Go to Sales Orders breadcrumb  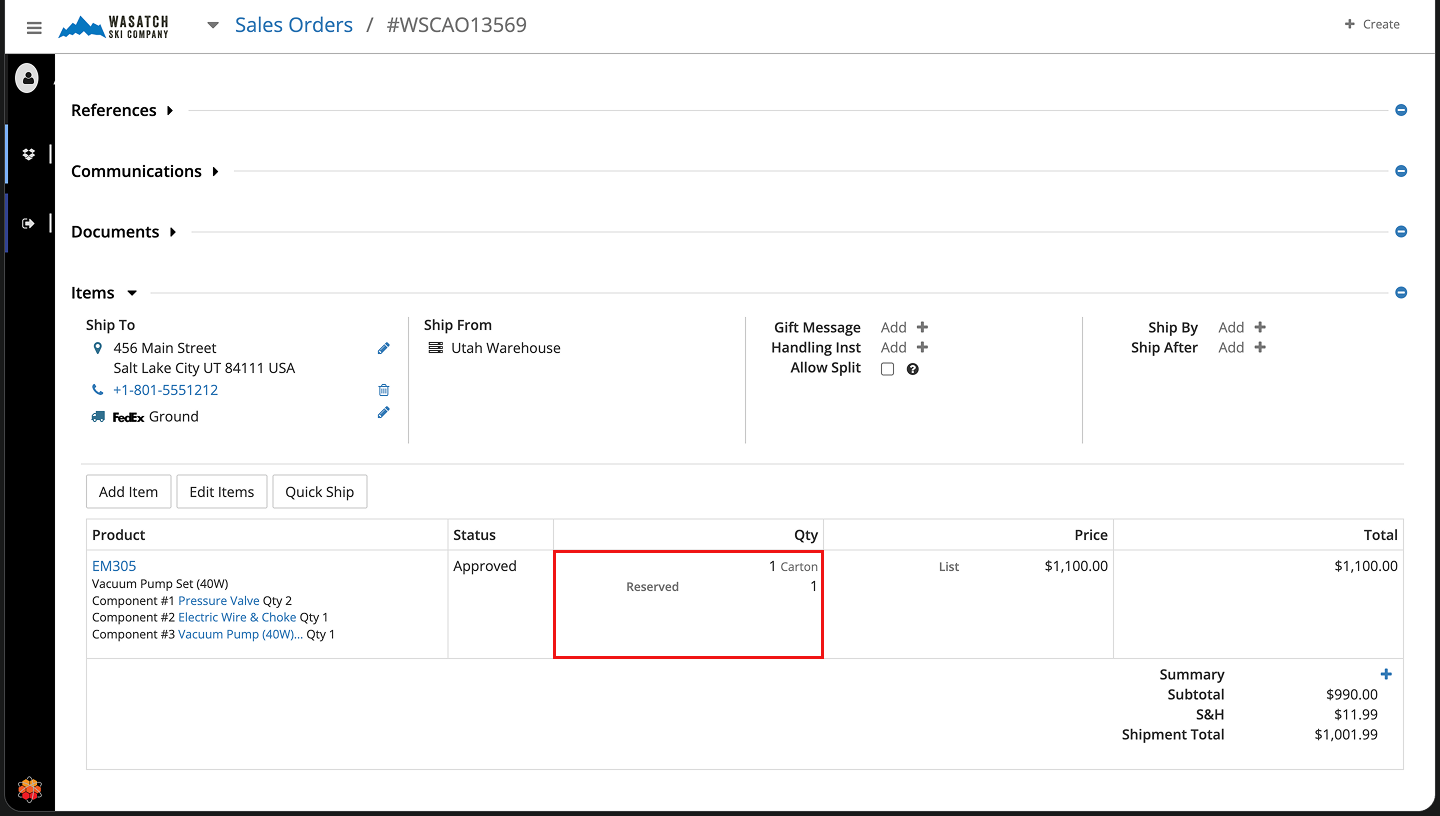click(293, 25)
